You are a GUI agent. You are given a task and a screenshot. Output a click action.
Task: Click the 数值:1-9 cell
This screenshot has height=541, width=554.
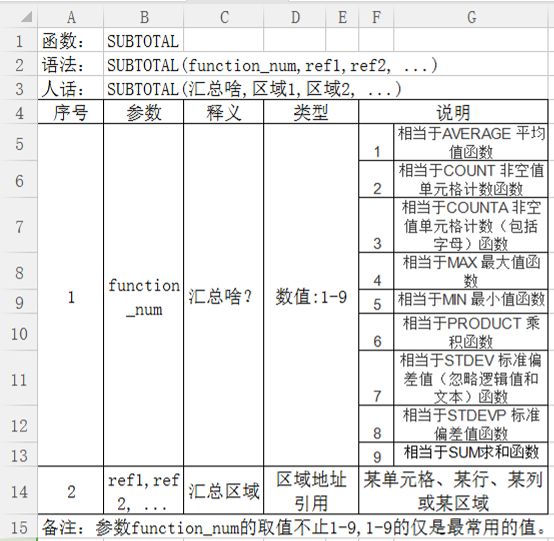(x=311, y=295)
